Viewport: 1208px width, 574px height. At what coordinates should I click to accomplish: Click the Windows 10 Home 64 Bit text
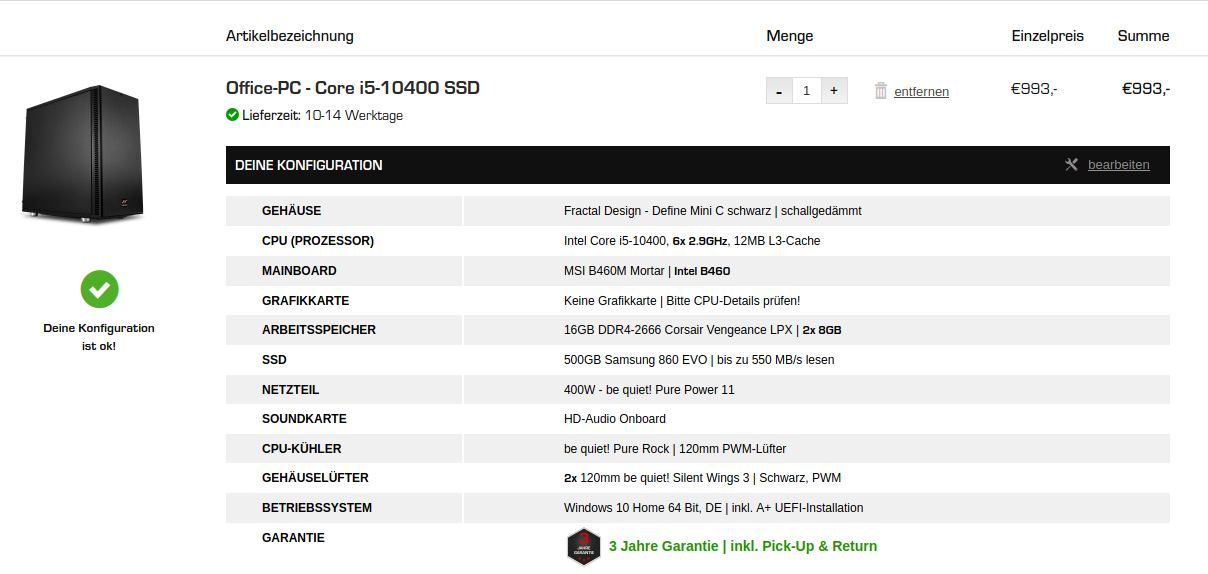pyautogui.click(x=713, y=507)
